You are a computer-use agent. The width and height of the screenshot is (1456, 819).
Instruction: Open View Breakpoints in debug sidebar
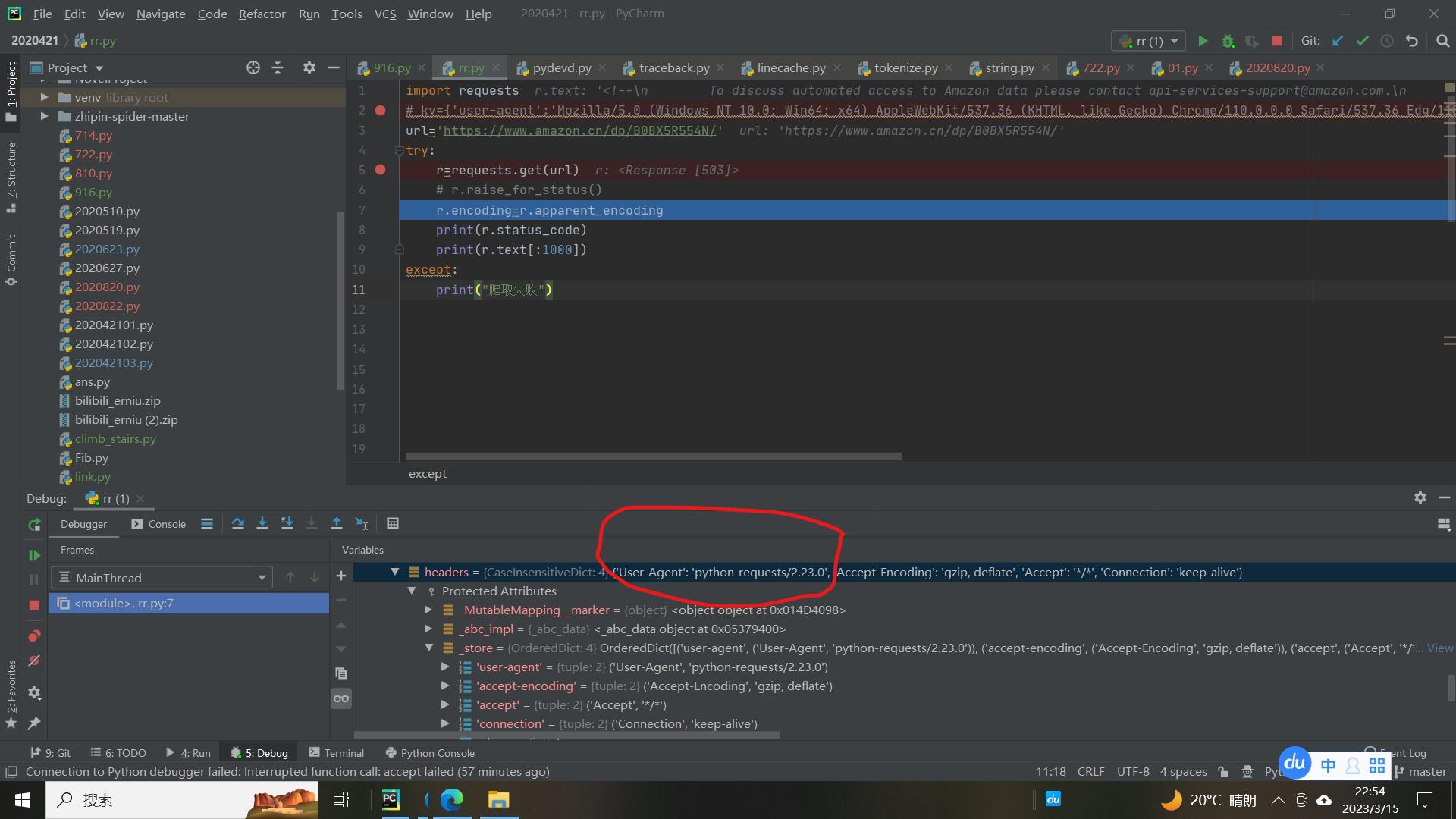[34, 636]
